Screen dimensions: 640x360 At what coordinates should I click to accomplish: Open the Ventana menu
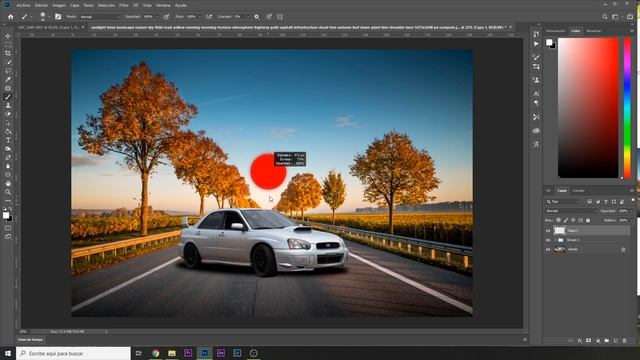163,5
